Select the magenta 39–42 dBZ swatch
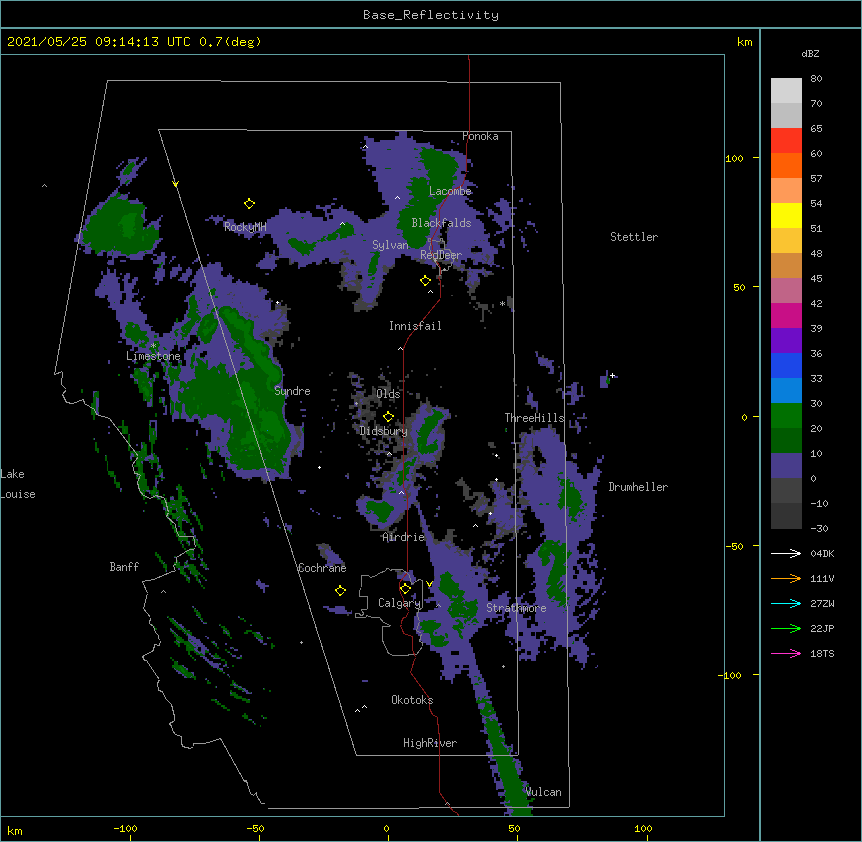This screenshot has height=842, width=862. 786,315
